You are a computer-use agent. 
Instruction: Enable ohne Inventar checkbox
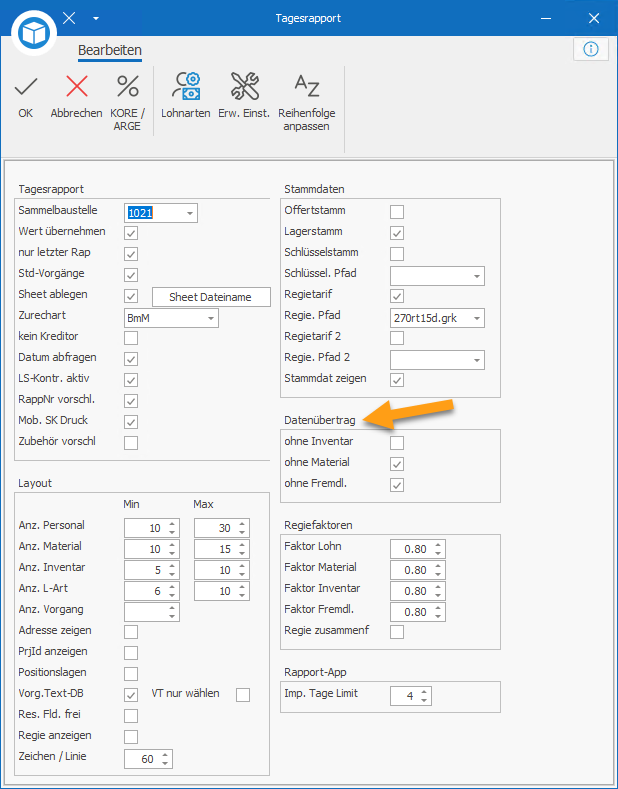pos(397,443)
